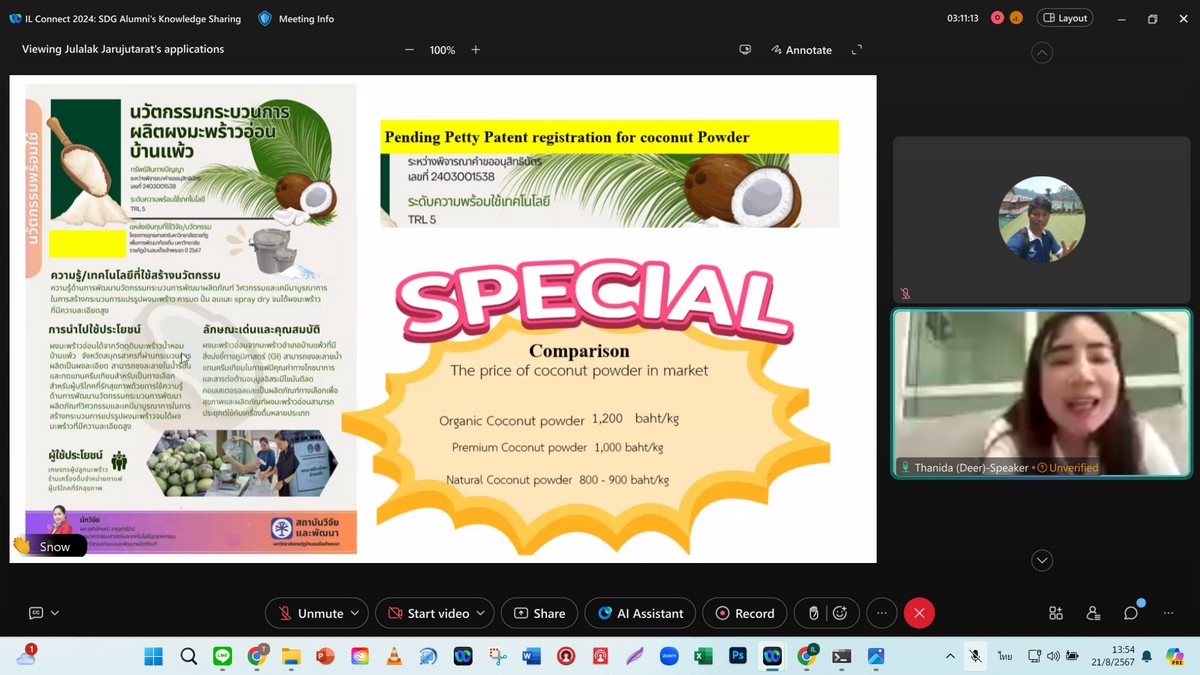Click the end meeting red button
Image resolution: width=1200 pixels, height=675 pixels.
(919, 613)
